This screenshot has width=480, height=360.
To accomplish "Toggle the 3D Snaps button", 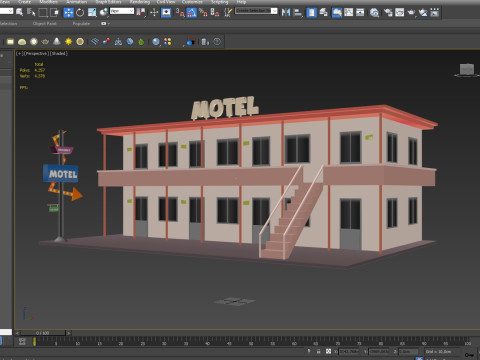I will click(180, 13).
